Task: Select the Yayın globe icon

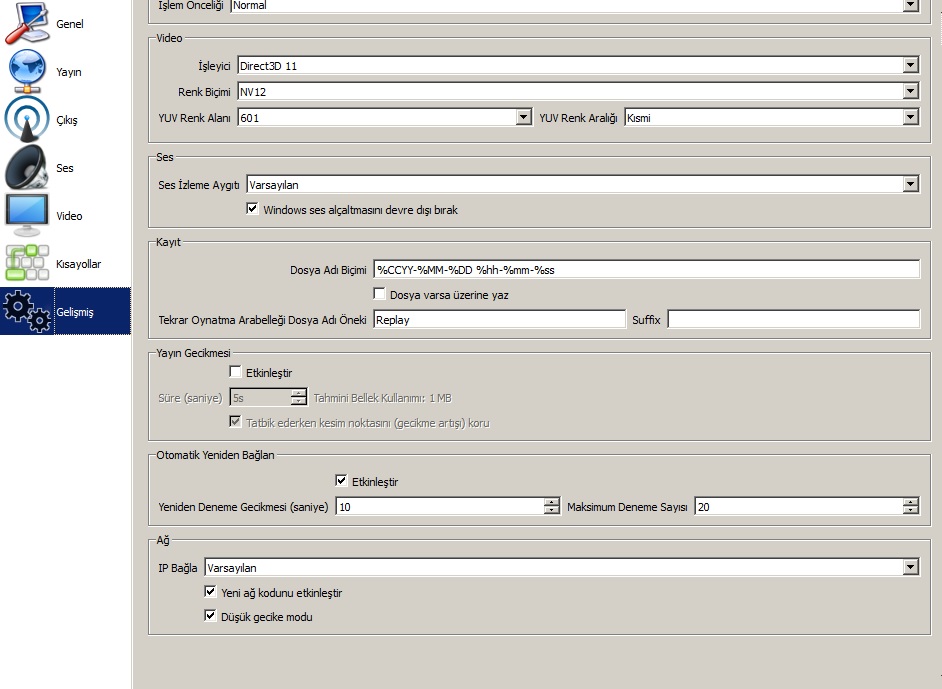Action: [x=27, y=71]
